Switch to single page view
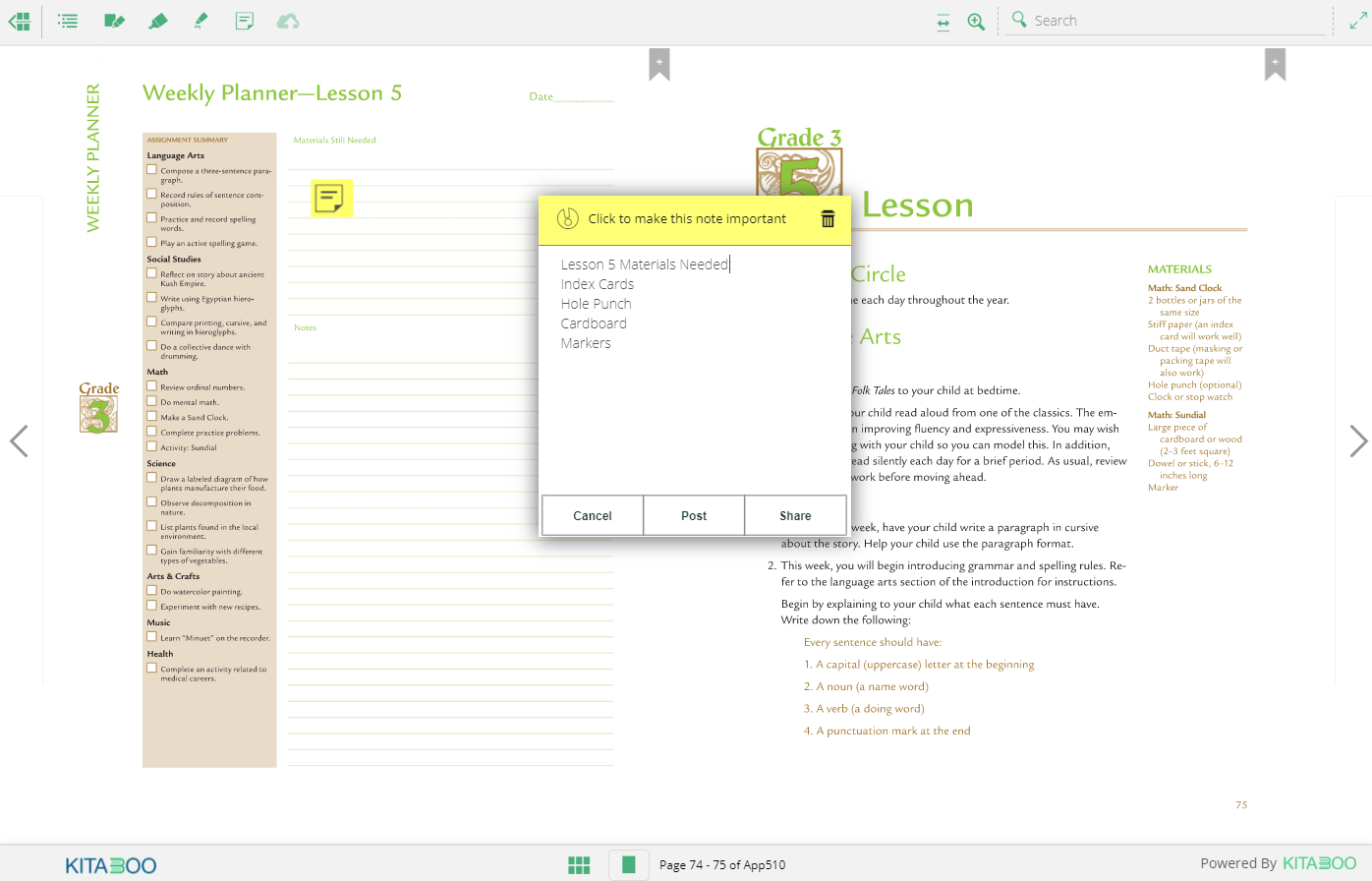The width and height of the screenshot is (1372, 881). [628, 864]
